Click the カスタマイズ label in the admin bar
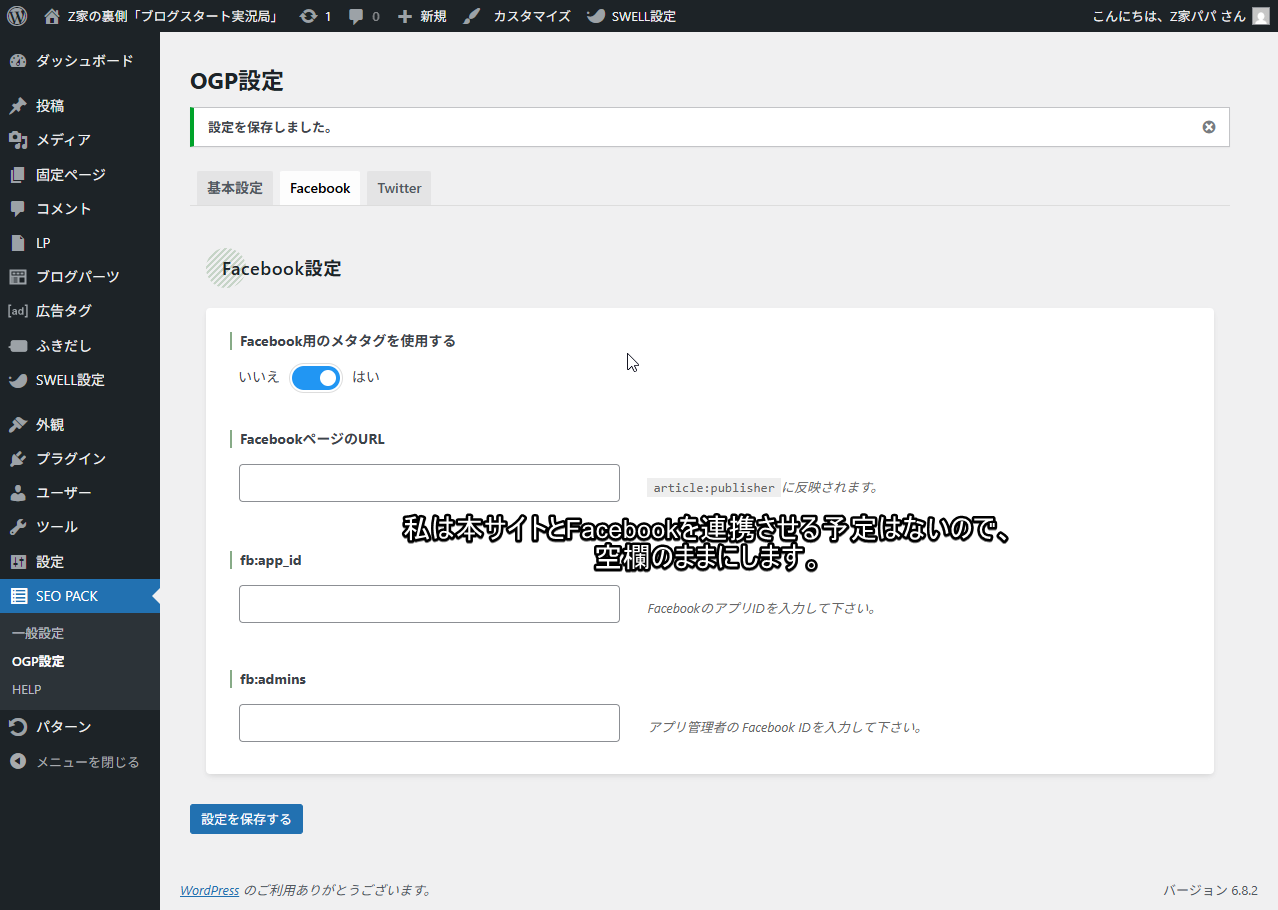The width and height of the screenshot is (1278, 910). point(532,16)
